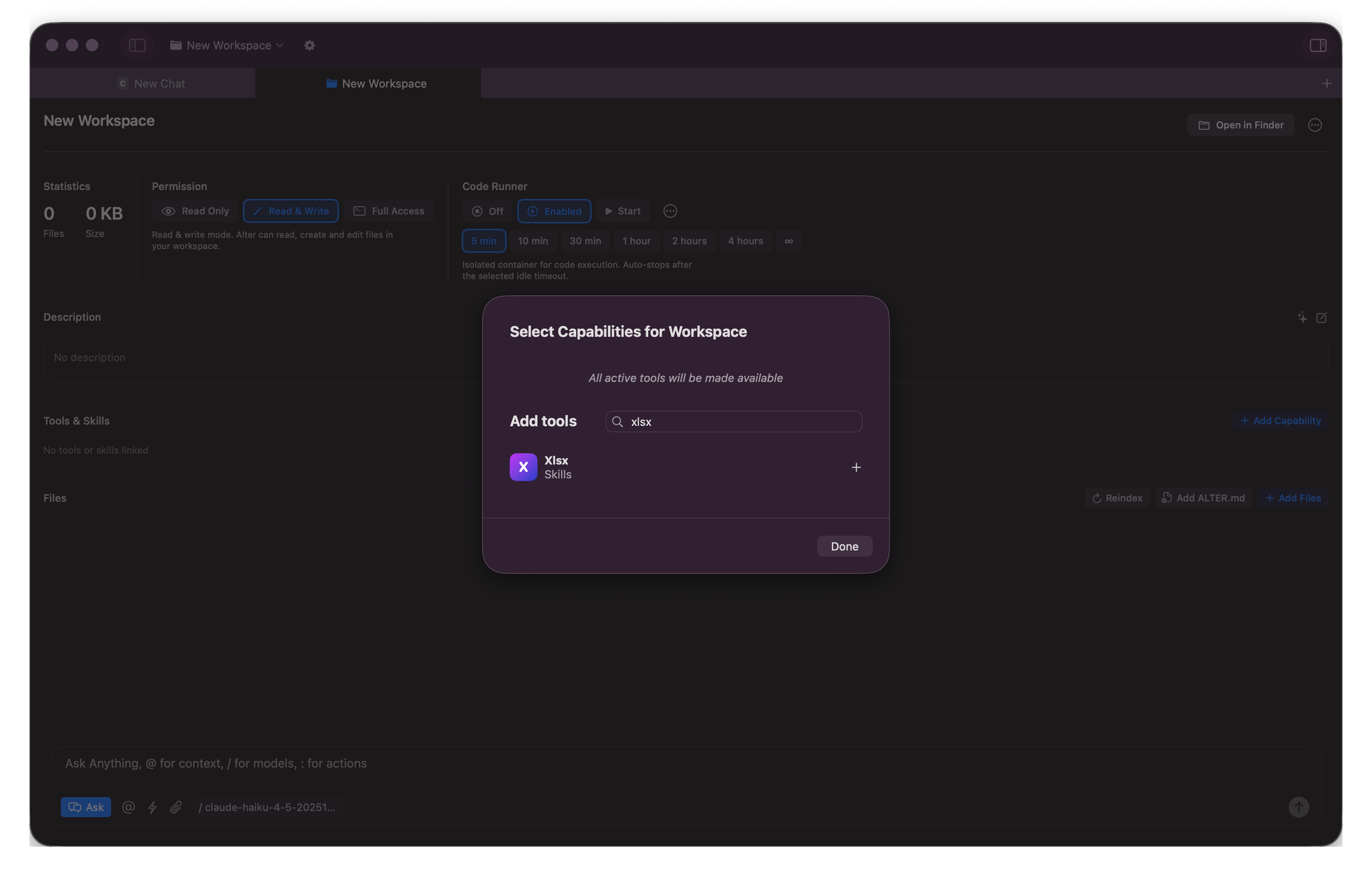The width and height of the screenshot is (1372, 883).
Task: Click the Ask Anything message input
Action: click(x=686, y=763)
